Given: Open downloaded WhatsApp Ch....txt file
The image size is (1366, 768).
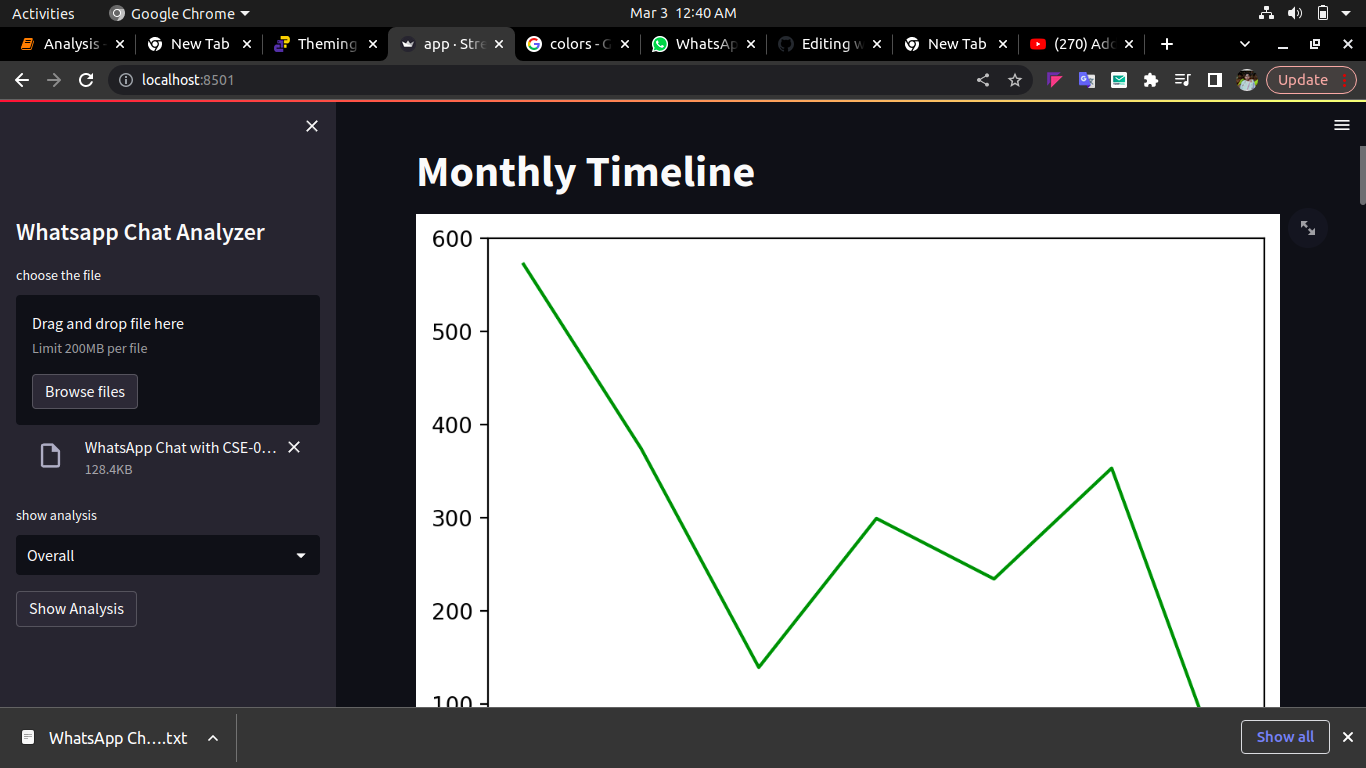Looking at the screenshot, I should (x=105, y=738).
